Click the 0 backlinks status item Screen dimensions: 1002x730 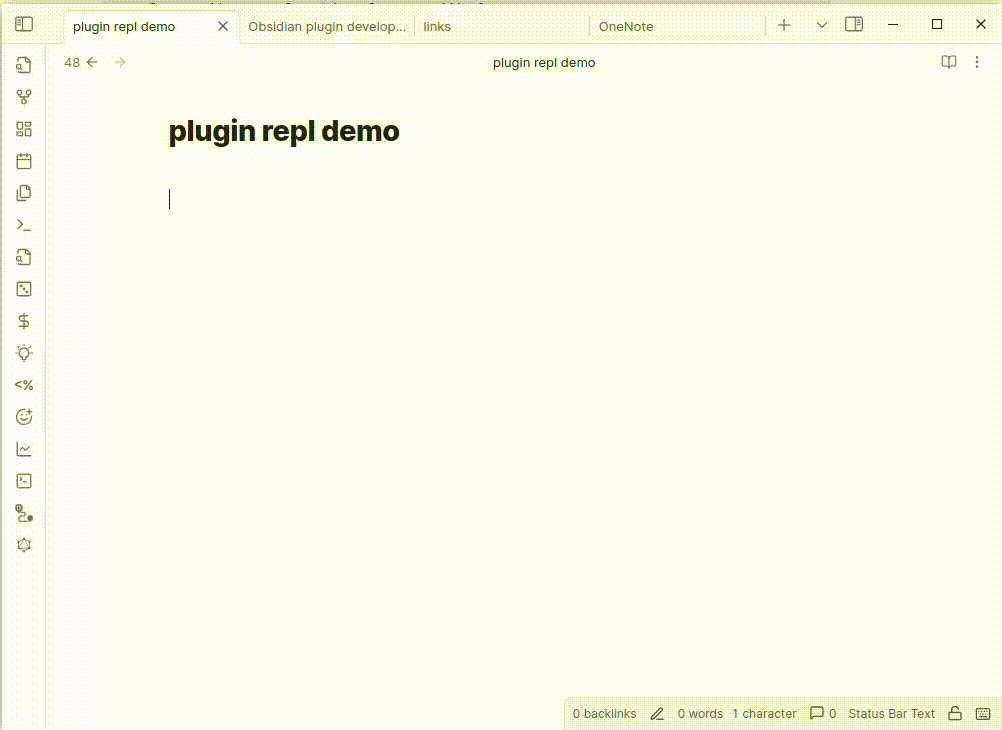(x=604, y=714)
